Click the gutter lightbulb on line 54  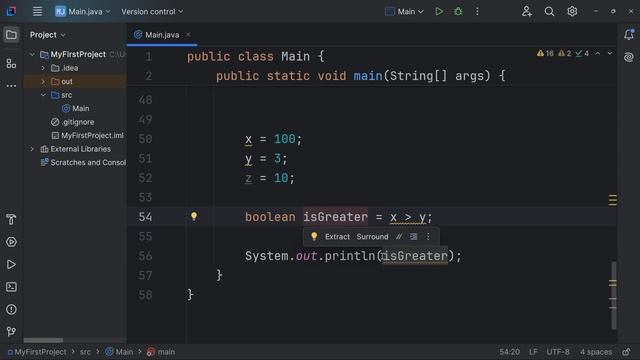(x=194, y=216)
